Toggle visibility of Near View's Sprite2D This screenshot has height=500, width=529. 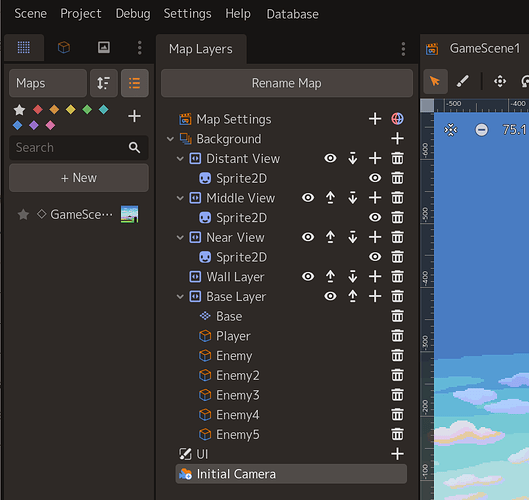pos(375,257)
